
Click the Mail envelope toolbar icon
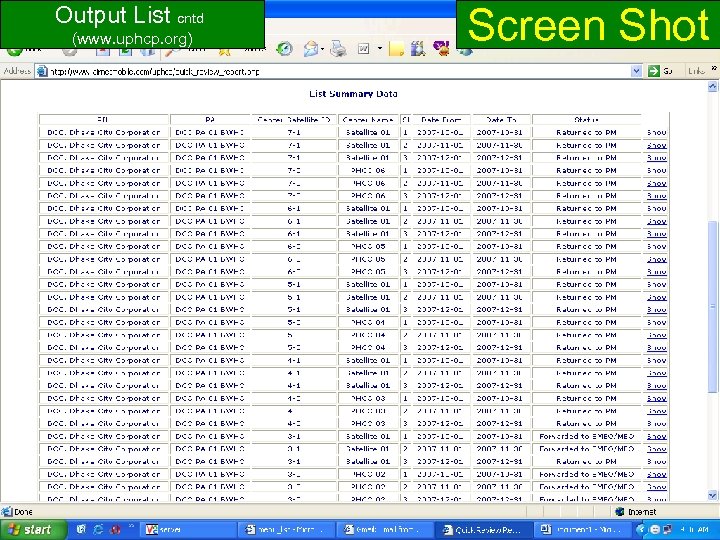tap(311, 49)
